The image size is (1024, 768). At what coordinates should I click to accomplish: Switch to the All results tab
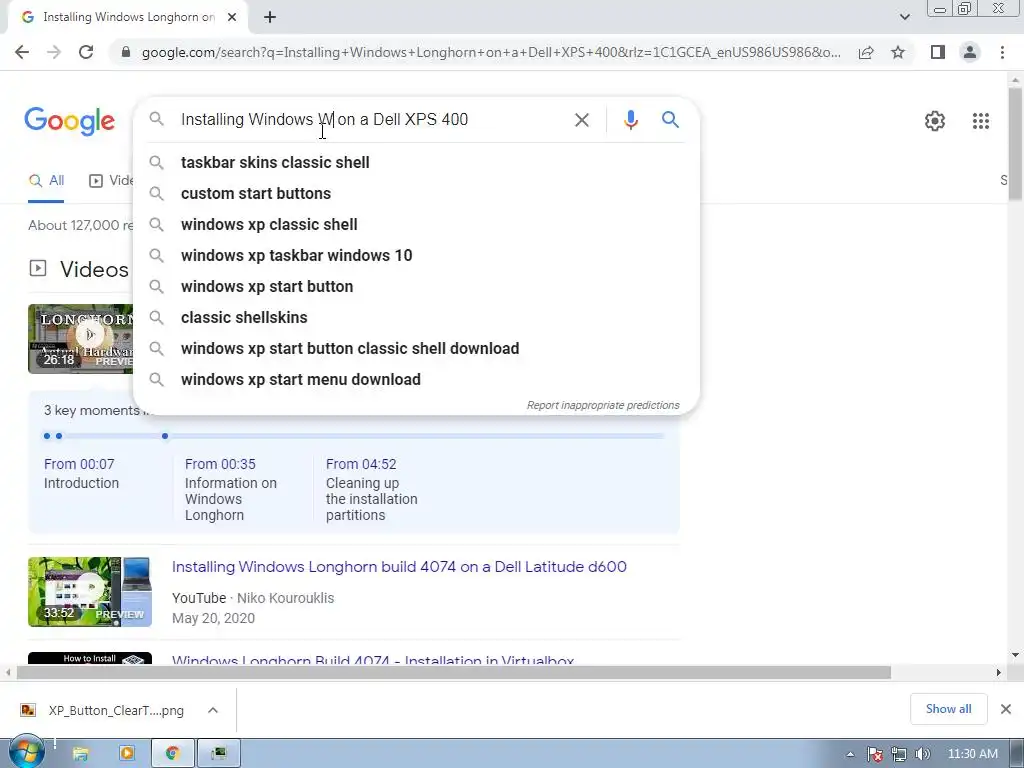pos(46,181)
